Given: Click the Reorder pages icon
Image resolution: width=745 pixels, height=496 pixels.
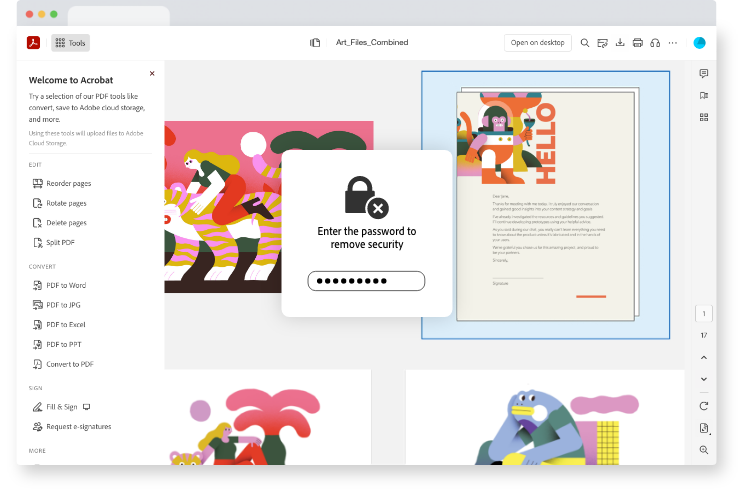Looking at the screenshot, I should (x=38, y=183).
